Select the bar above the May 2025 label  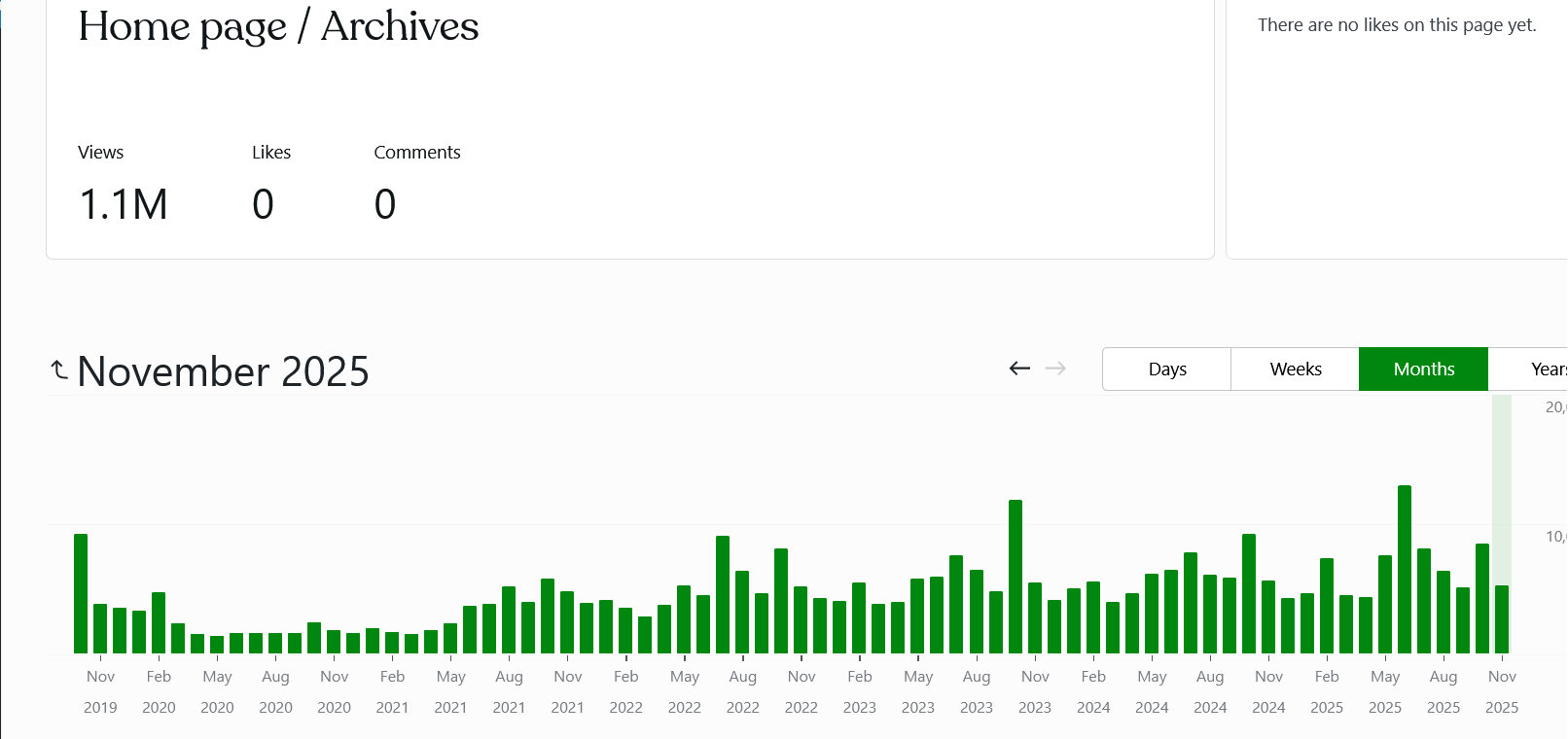[1385, 604]
